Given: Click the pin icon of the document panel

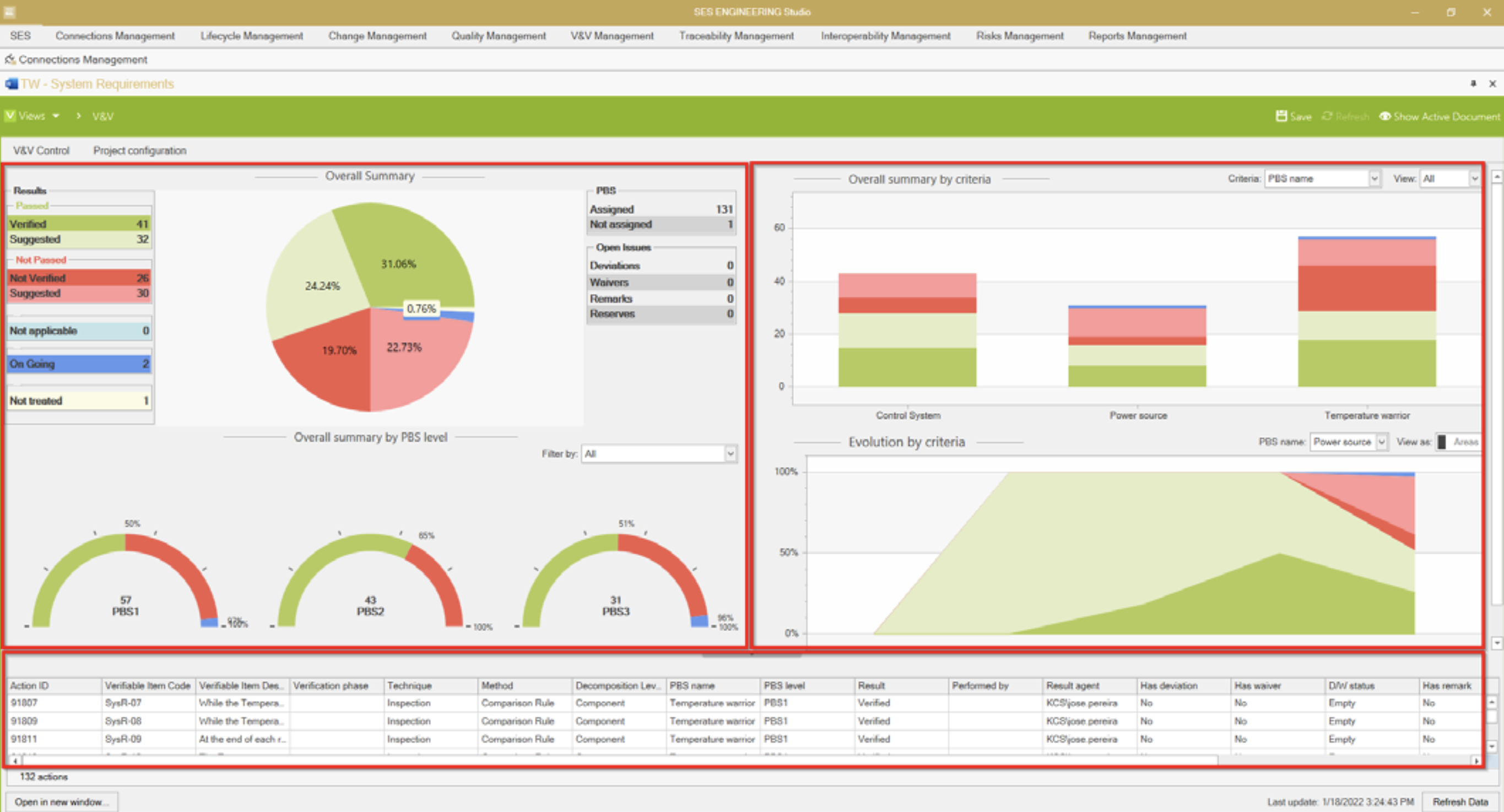Looking at the screenshot, I should click(1473, 84).
